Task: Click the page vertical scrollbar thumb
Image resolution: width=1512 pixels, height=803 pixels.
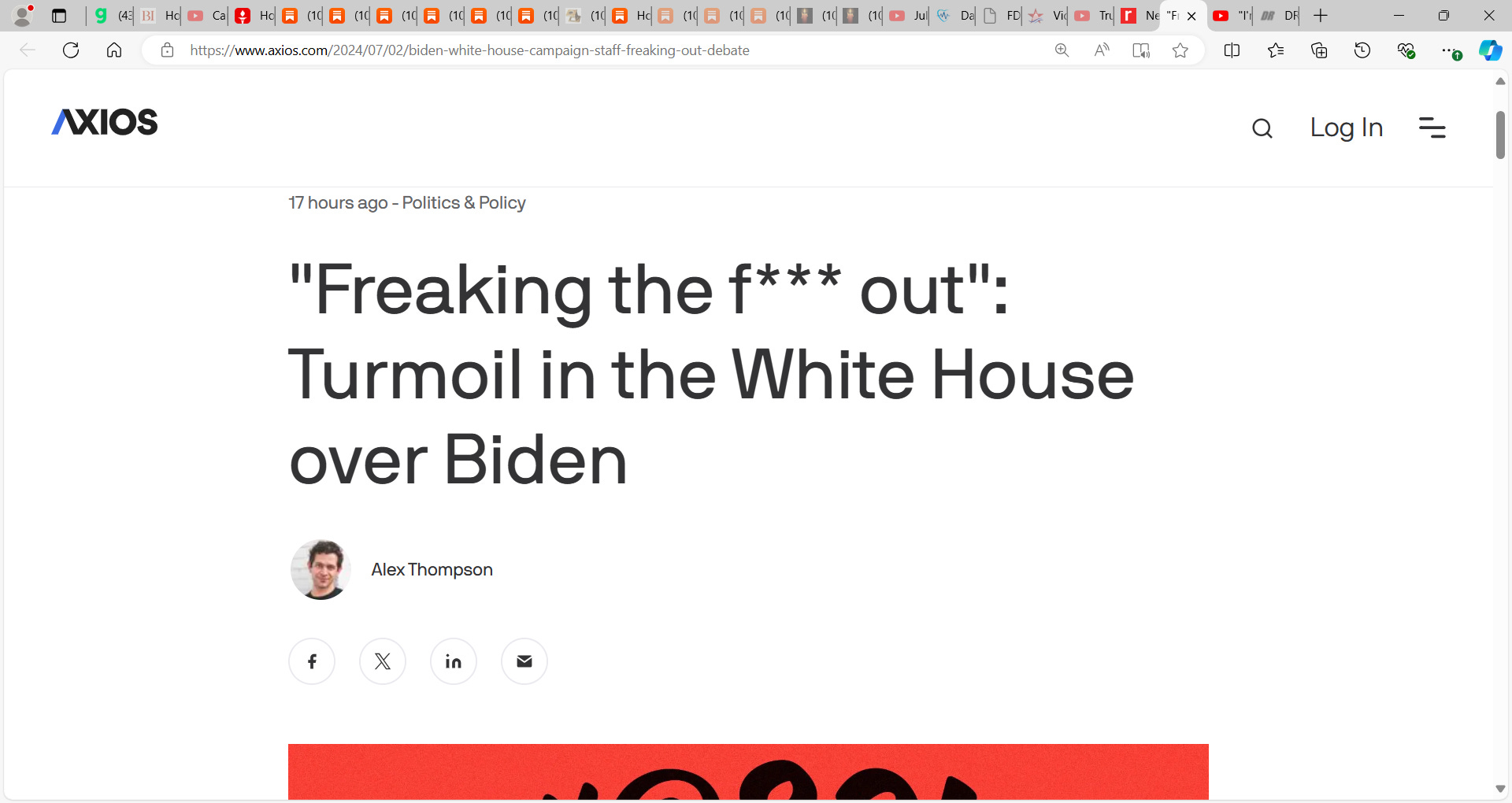Action: 1500,135
